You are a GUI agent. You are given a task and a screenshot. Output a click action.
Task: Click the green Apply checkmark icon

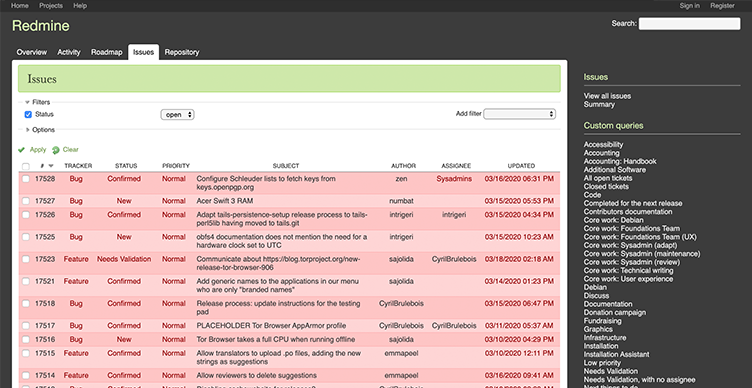pyautogui.click(x=21, y=150)
